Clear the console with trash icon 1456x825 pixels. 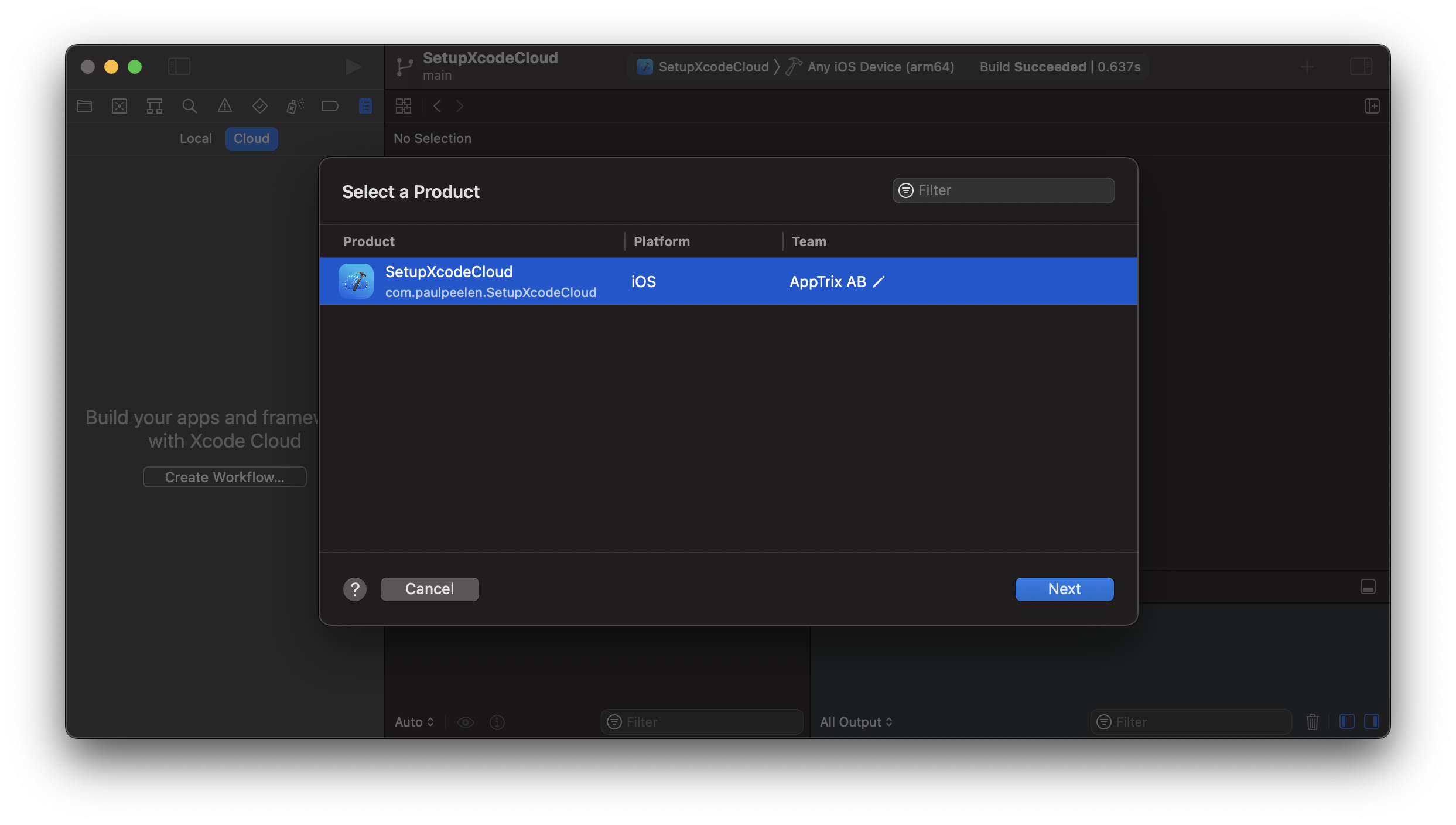pyautogui.click(x=1313, y=722)
